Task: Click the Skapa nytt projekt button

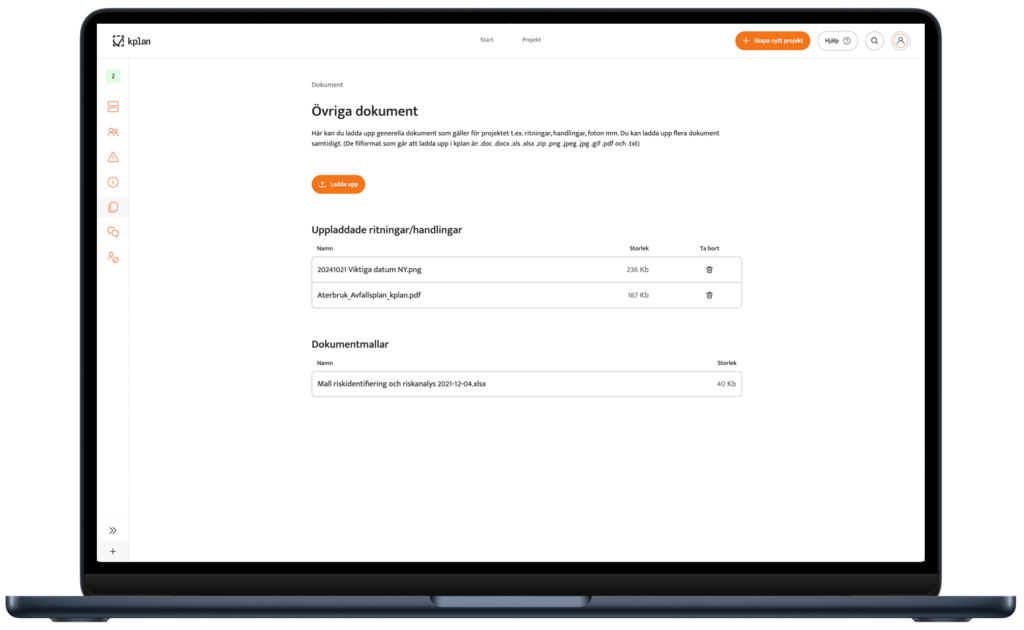Action: click(772, 41)
